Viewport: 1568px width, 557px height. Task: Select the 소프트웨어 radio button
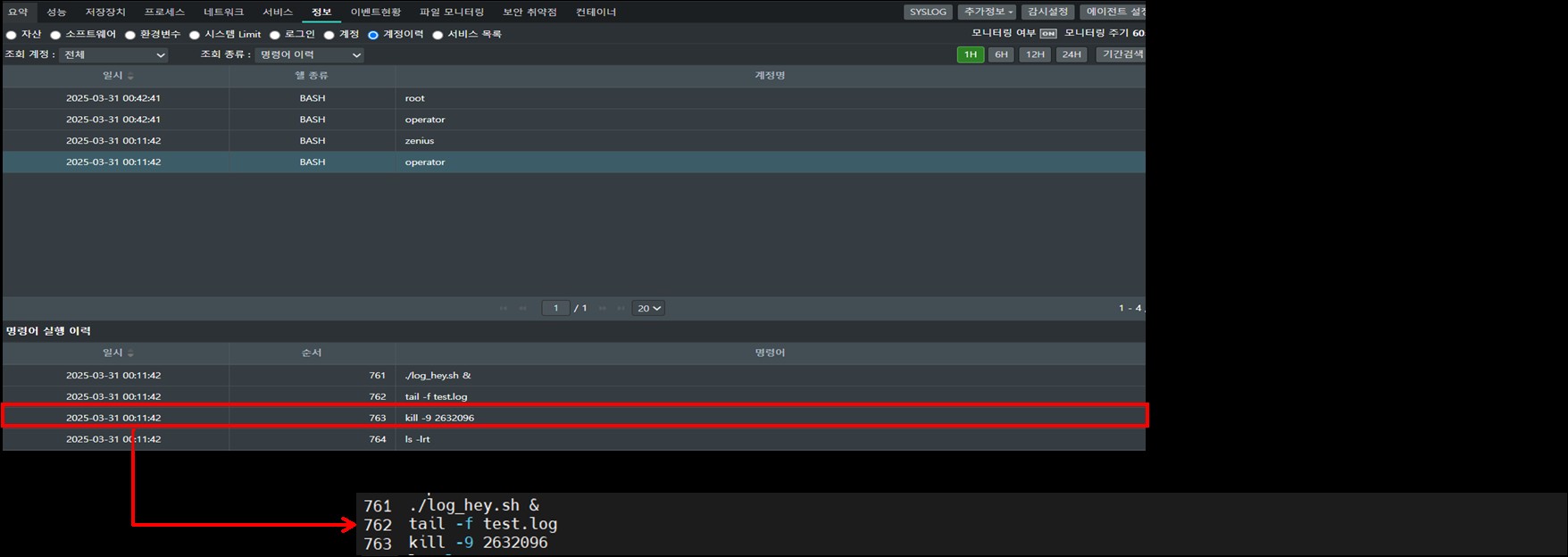click(55, 35)
